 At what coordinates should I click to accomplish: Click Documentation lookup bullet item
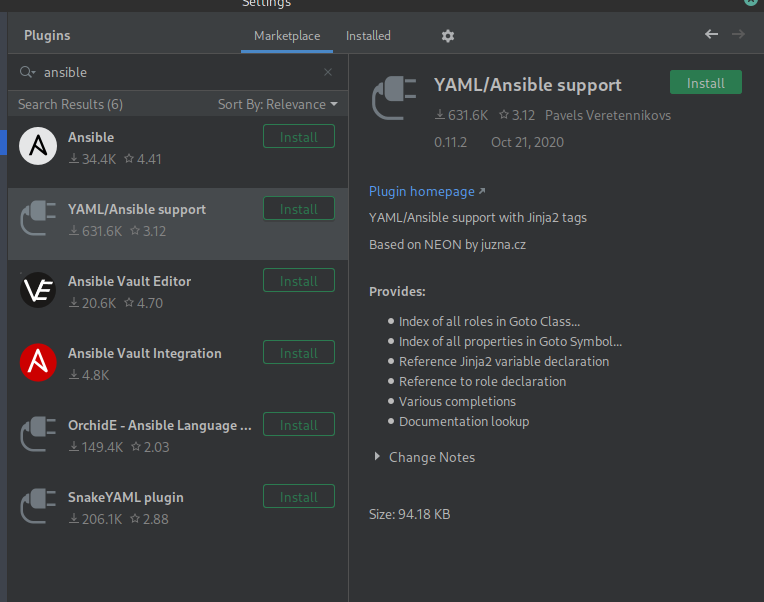coord(464,421)
